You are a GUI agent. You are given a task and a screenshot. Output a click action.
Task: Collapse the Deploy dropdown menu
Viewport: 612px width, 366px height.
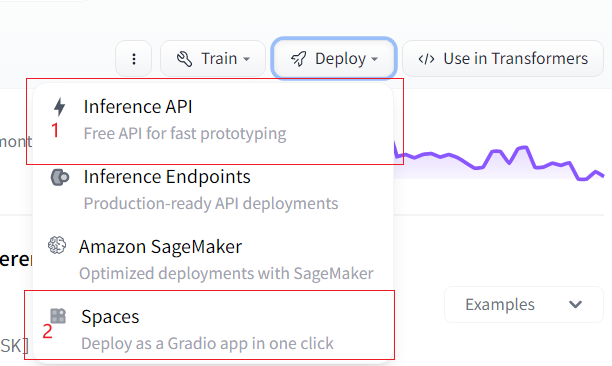(x=334, y=59)
